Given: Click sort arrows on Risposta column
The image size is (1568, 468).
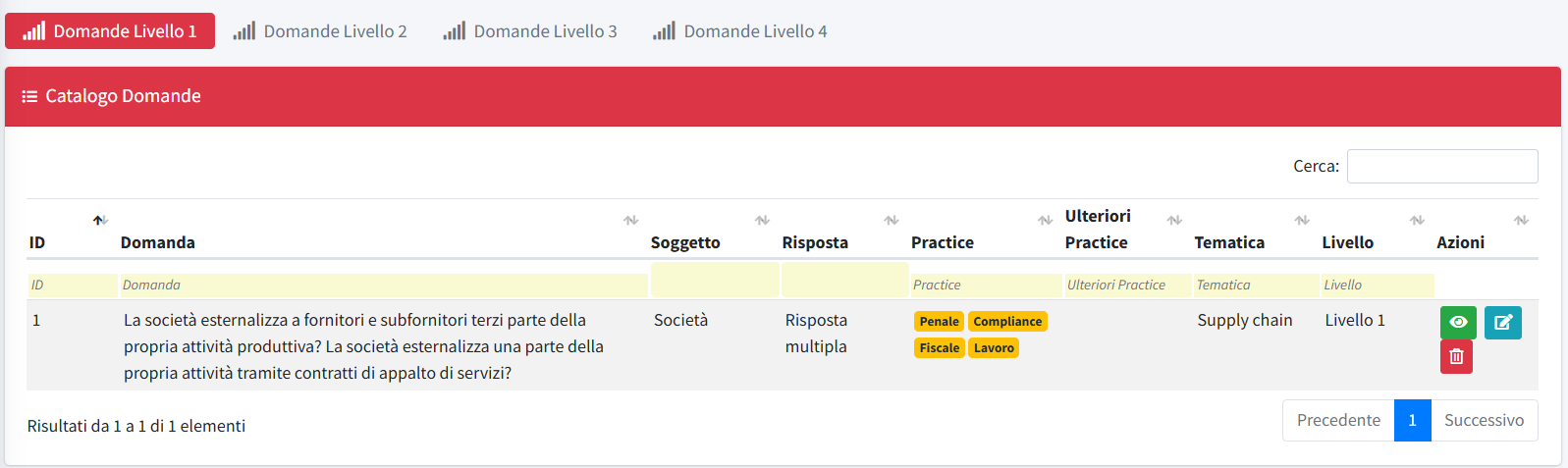Looking at the screenshot, I should tap(891, 220).
